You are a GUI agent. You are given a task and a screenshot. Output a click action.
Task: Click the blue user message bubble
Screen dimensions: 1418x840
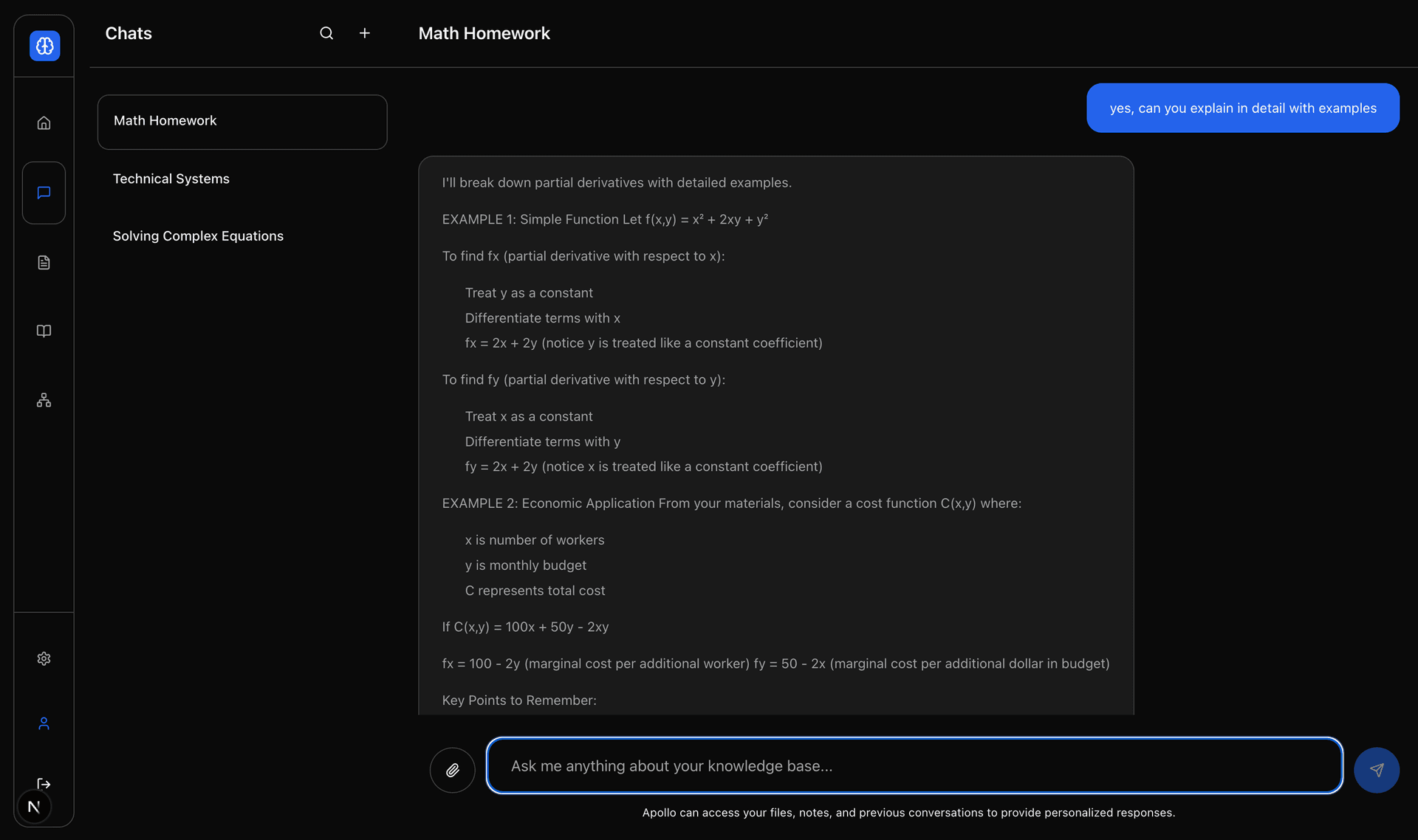(x=1242, y=108)
